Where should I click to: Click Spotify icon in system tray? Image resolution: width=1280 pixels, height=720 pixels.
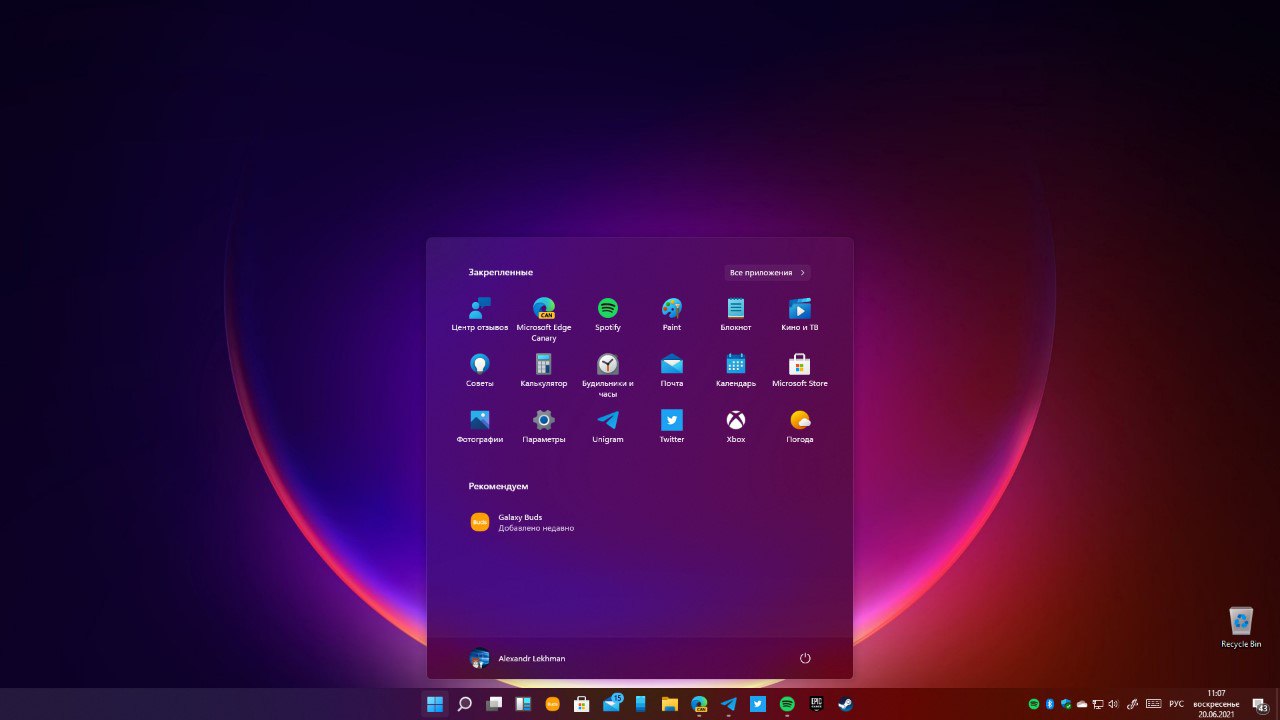click(x=1034, y=704)
